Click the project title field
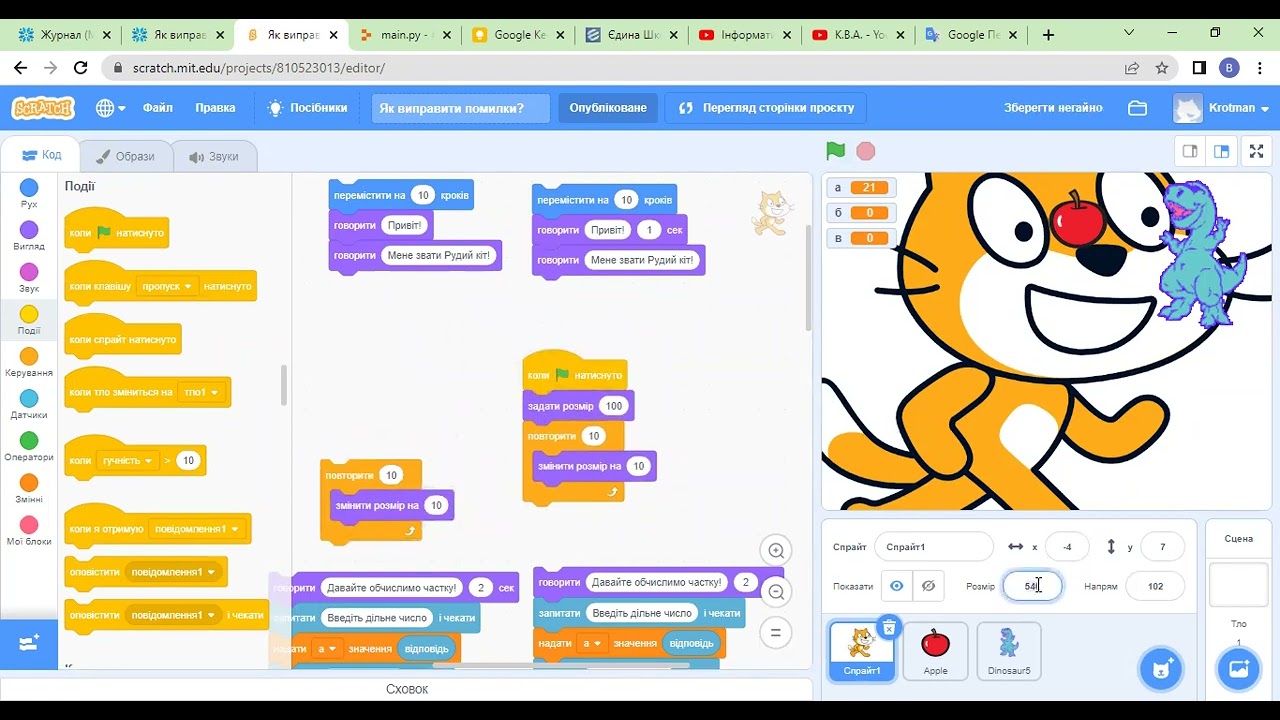1280x720 pixels. (461, 108)
